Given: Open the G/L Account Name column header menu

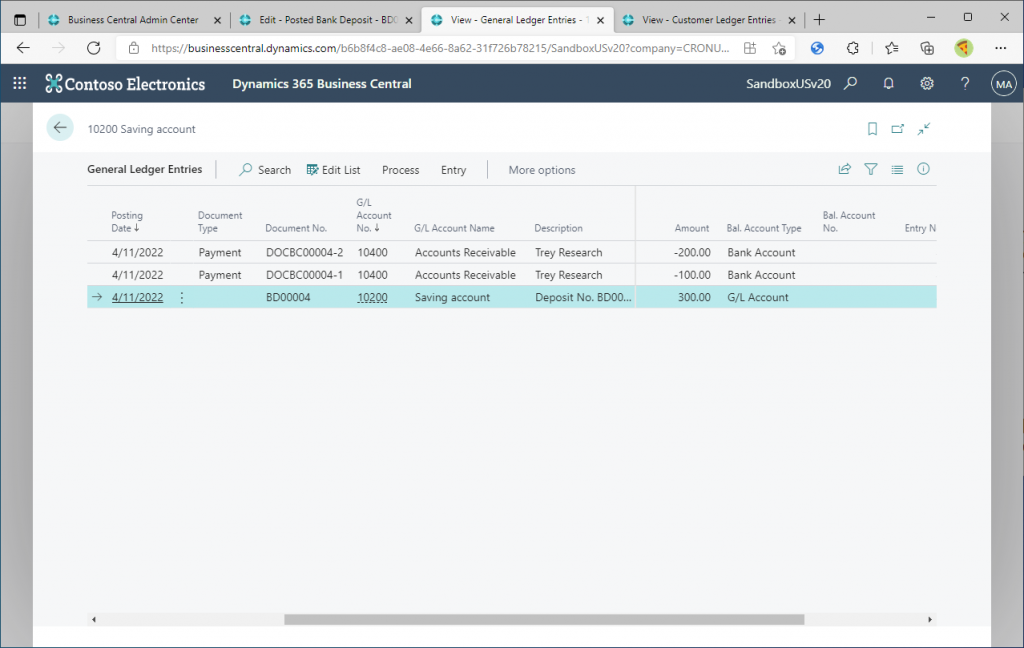Looking at the screenshot, I should click(454, 228).
